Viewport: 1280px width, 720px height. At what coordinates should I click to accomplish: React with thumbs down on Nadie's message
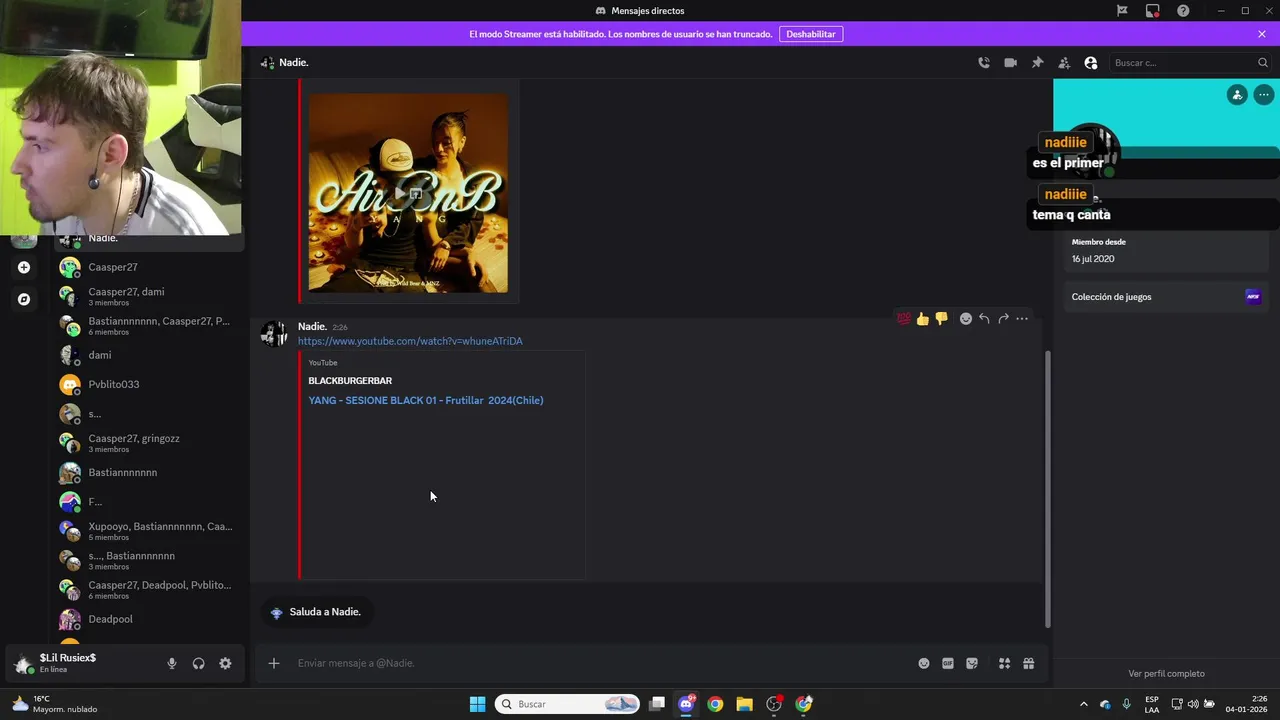pyautogui.click(x=942, y=318)
